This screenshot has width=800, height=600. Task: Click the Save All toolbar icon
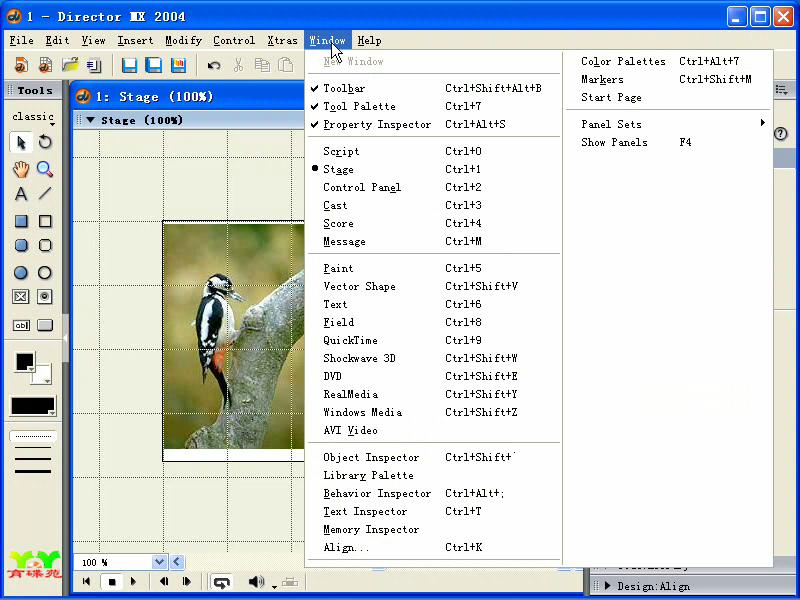click(154, 65)
